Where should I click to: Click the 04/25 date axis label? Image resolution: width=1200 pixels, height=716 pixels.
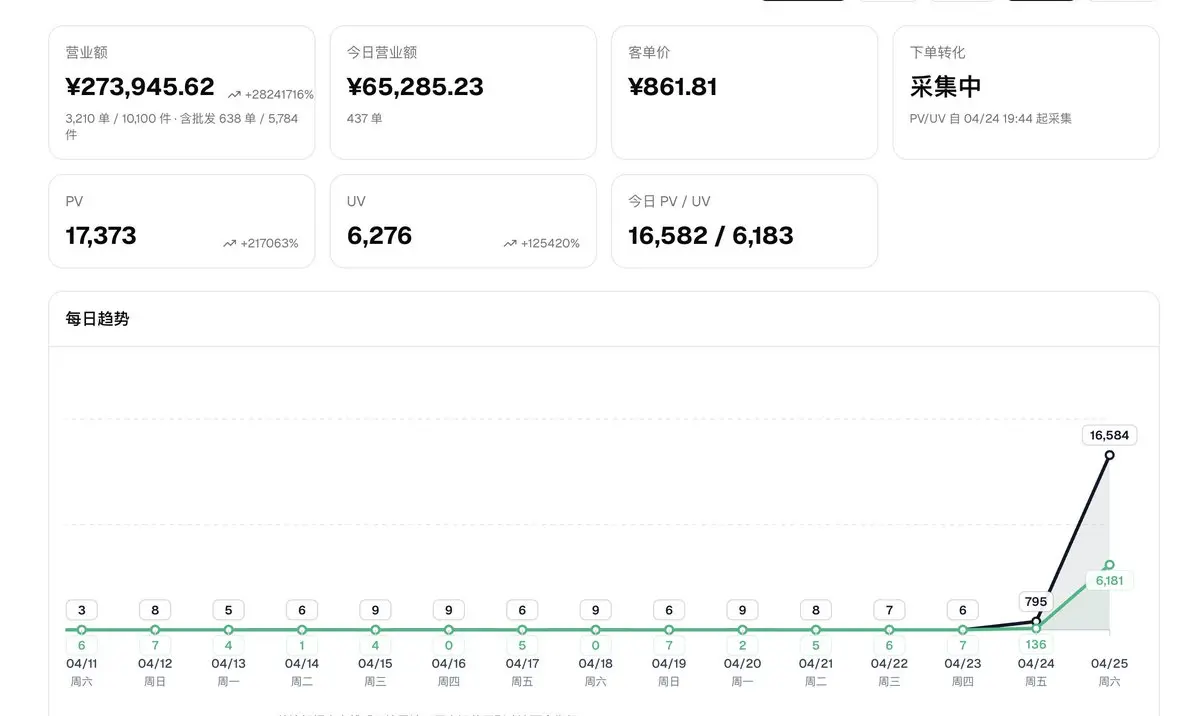tap(1110, 664)
